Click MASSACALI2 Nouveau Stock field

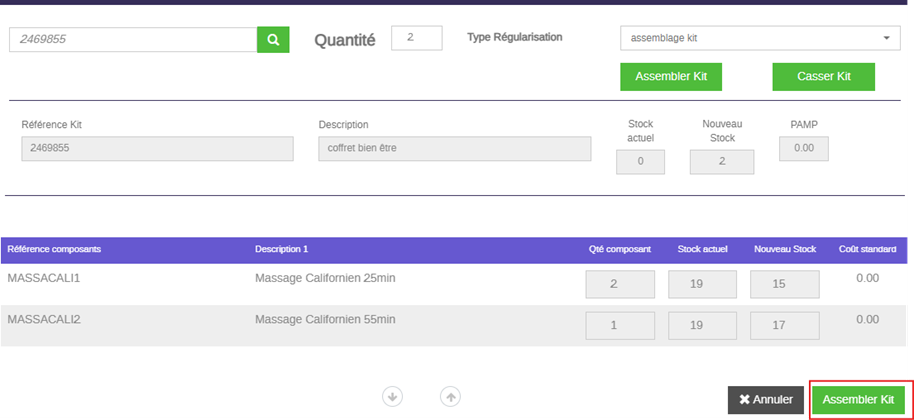coord(785,326)
